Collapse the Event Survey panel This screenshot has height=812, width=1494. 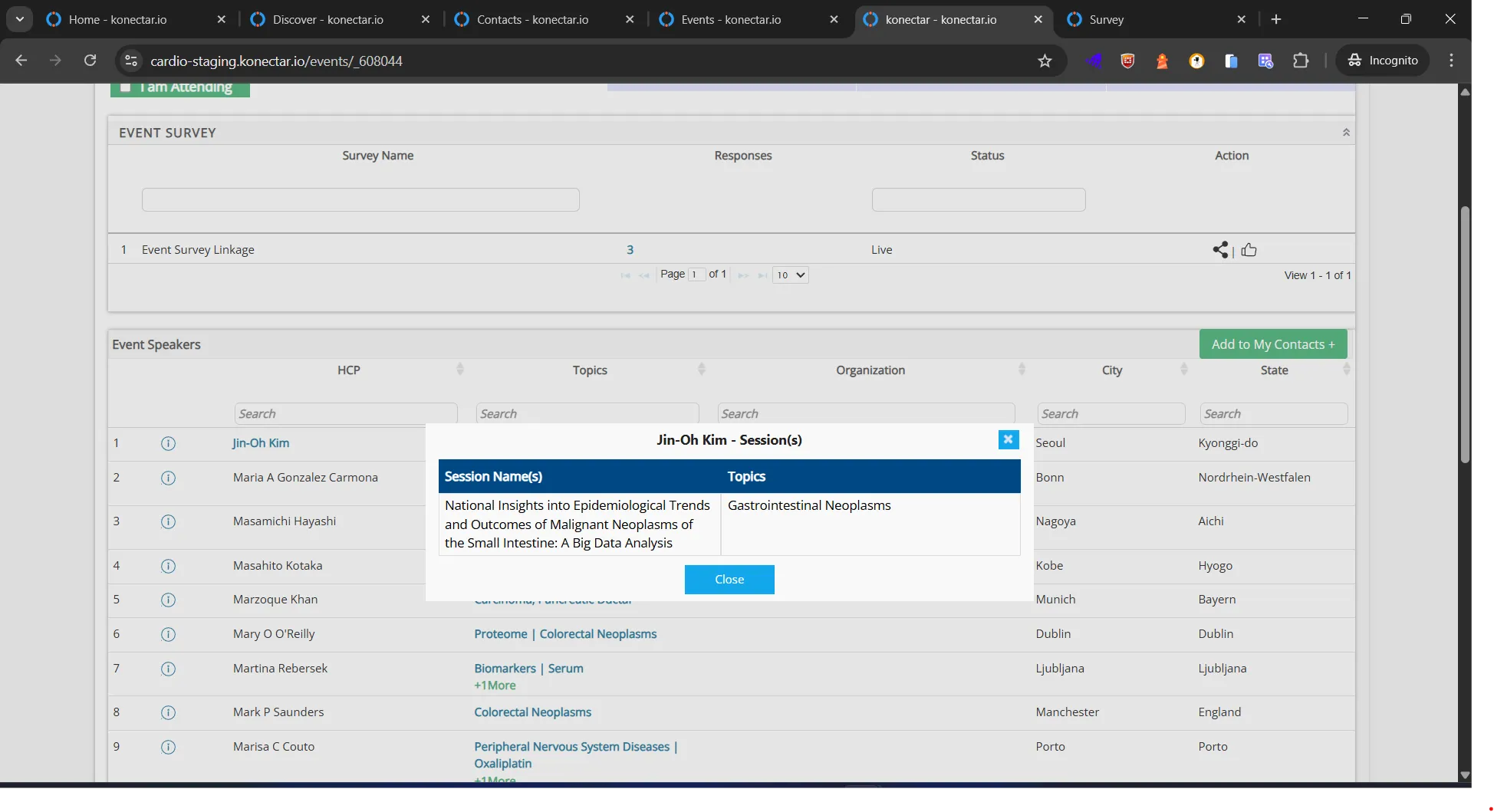coord(1346,133)
